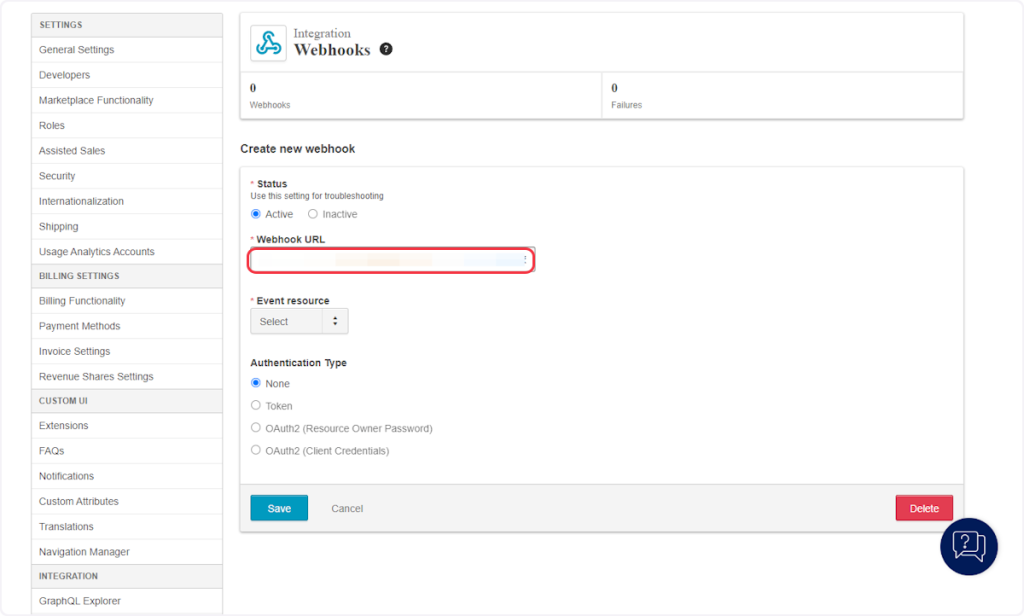Click the help question mark beside Webhooks

pos(386,49)
